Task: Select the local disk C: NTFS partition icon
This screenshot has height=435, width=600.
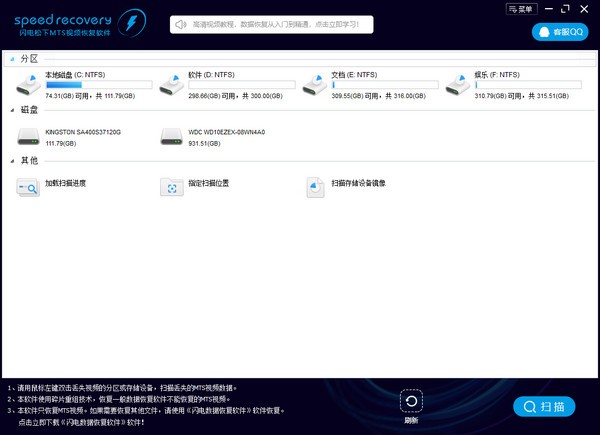Action: pyautogui.click(x=28, y=84)
